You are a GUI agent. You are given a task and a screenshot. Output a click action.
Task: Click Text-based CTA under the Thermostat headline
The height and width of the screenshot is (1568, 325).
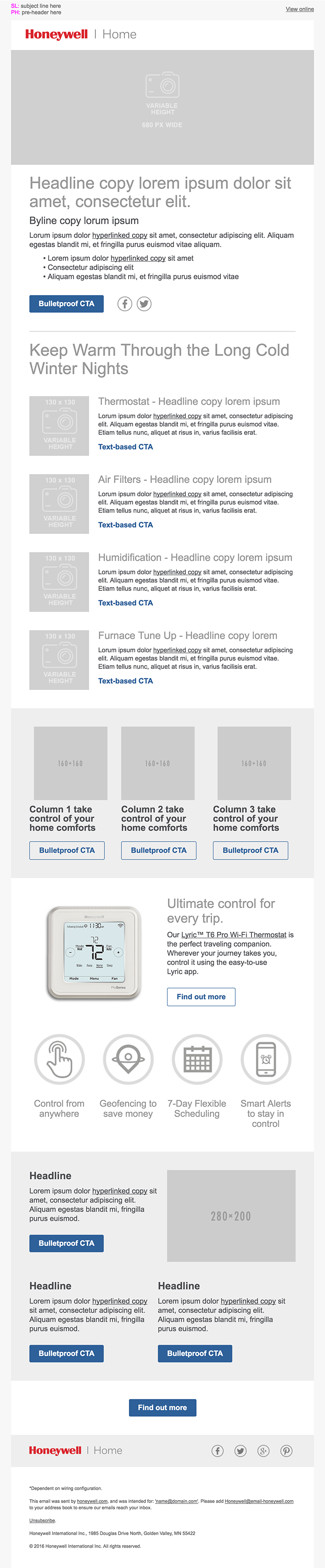tap(125, 447)
